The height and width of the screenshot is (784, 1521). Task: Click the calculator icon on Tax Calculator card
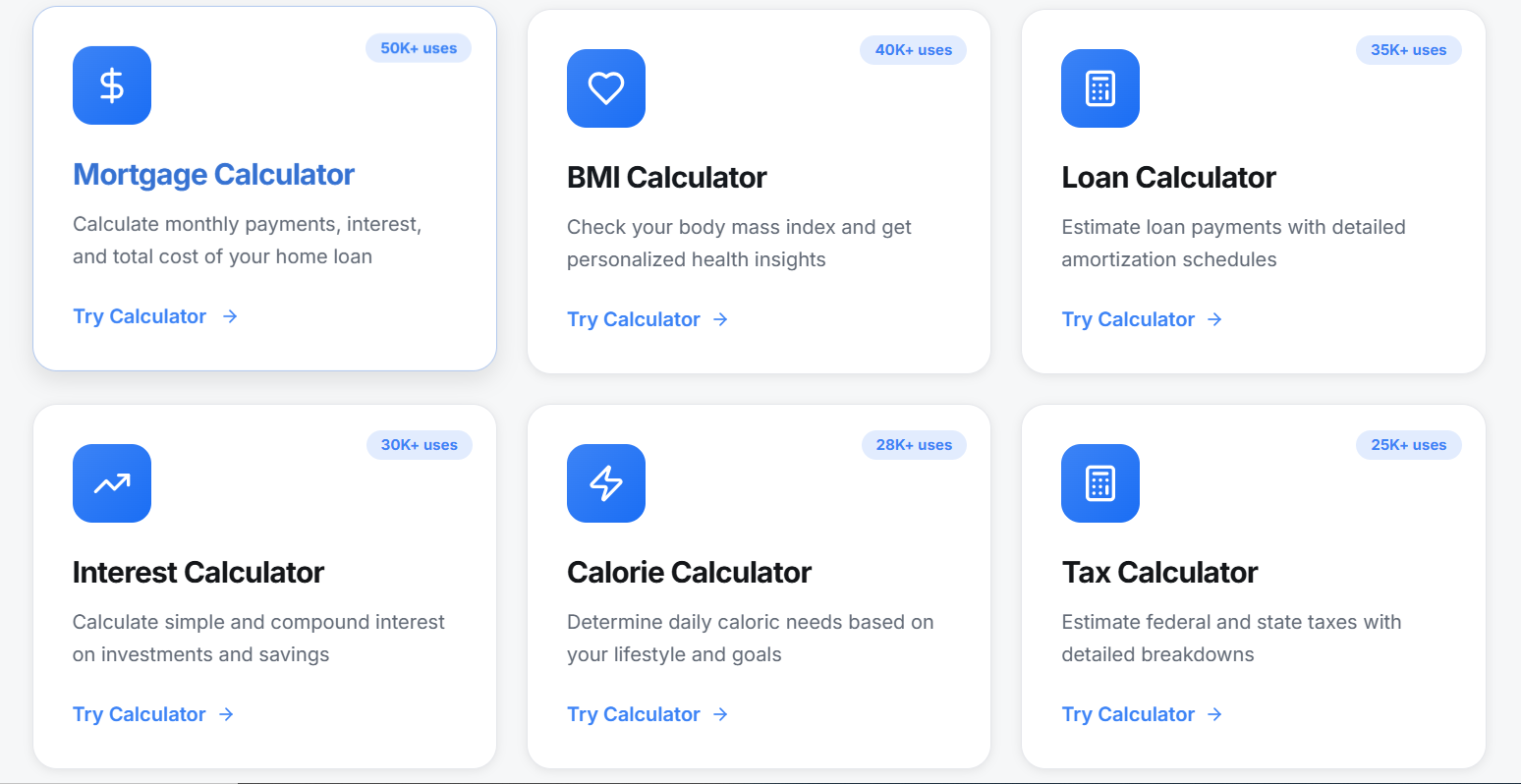pyautogui.click(x=1099, y=483)
